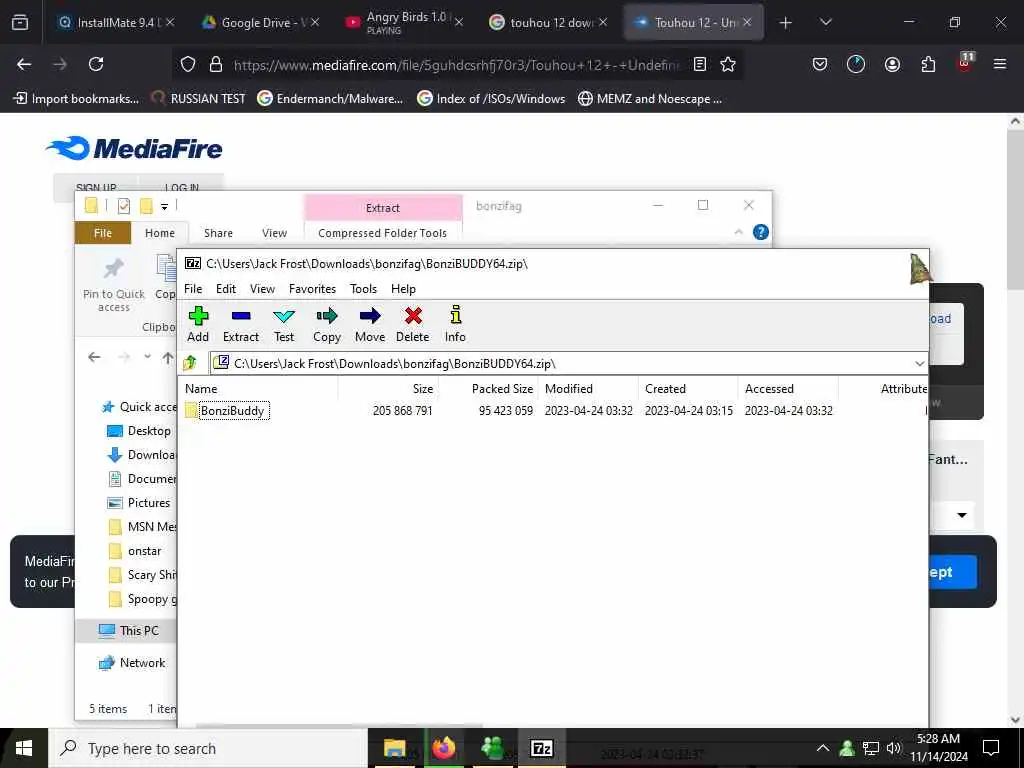This screenshot has width=1024, height=768.
Task: Open a new browser tab
Action: click(786, 23)
